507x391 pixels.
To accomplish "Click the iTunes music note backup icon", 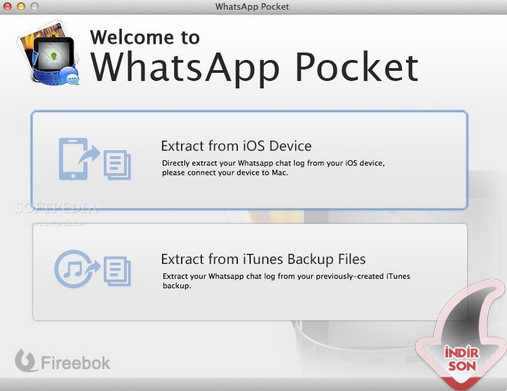I will tap(93, 269).
